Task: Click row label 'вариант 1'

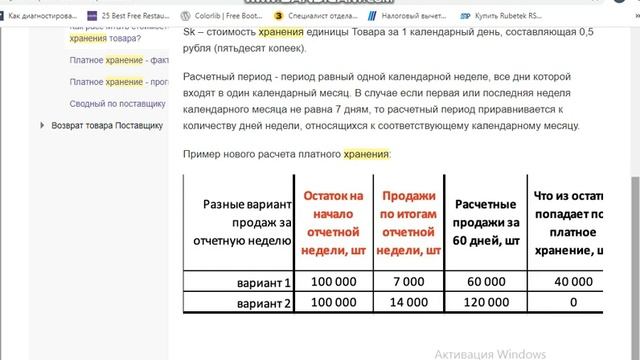Action: pos(264,282)
